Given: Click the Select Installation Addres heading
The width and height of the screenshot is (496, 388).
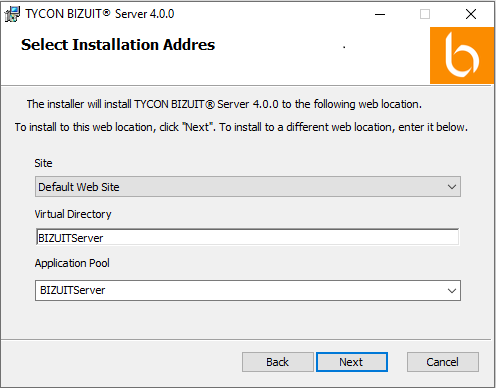Looking at the screenshot, I should [x=118, y=45].
